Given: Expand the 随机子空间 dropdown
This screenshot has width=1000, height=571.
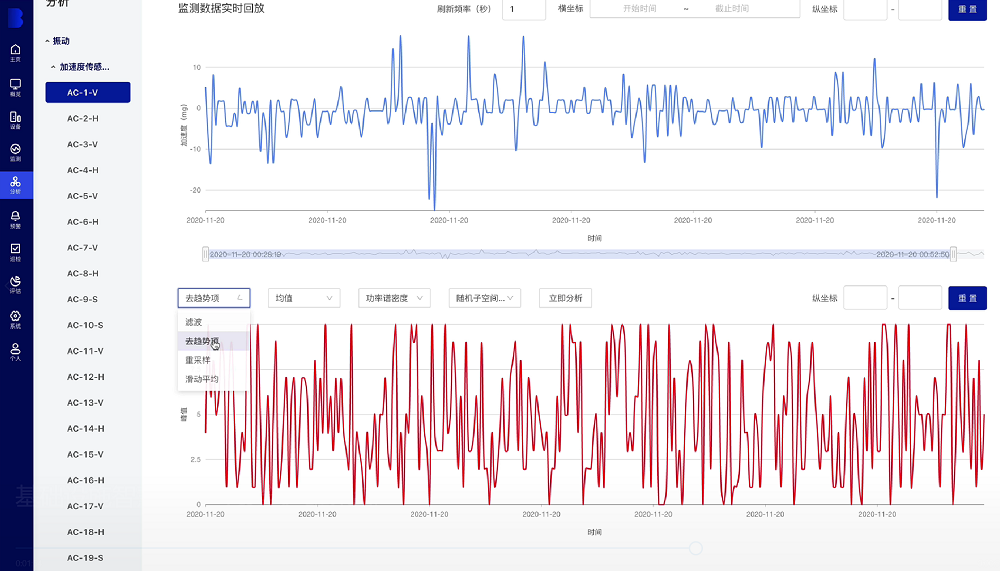Looking at the screenshot, I should pyautogui.click(x=485, y=298).
